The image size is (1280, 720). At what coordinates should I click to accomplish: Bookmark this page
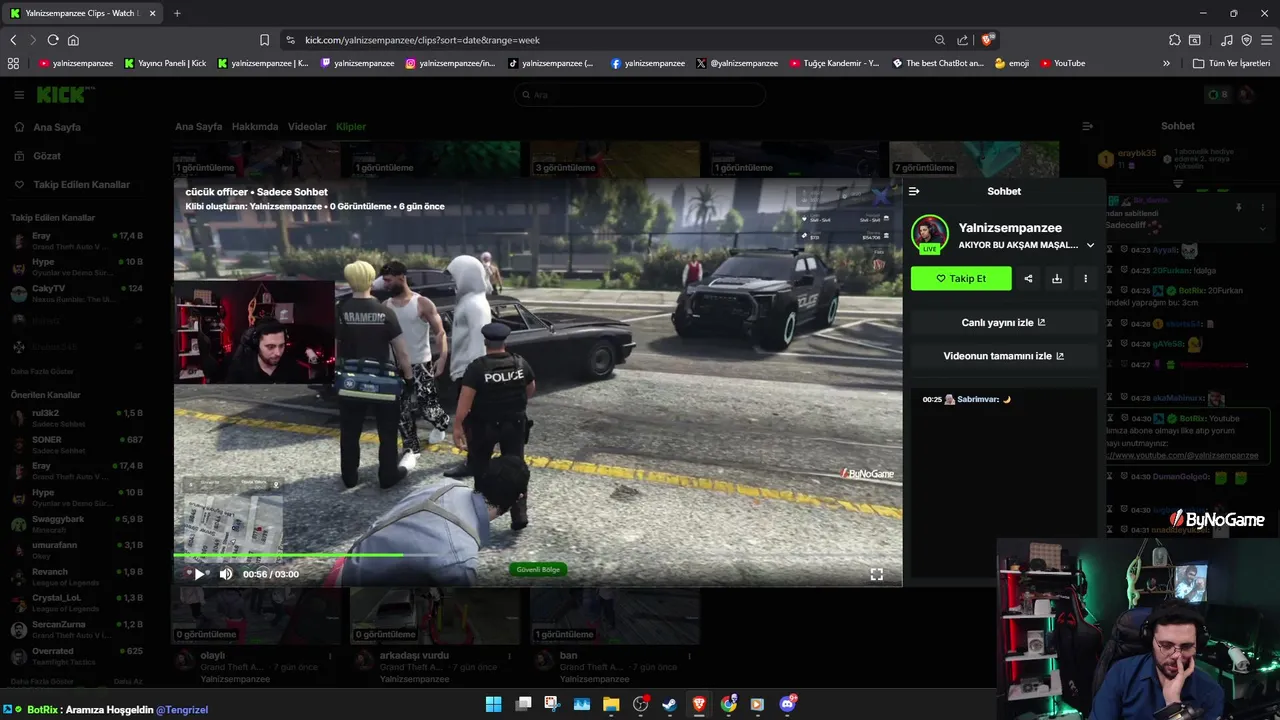[x=264, y=40]
